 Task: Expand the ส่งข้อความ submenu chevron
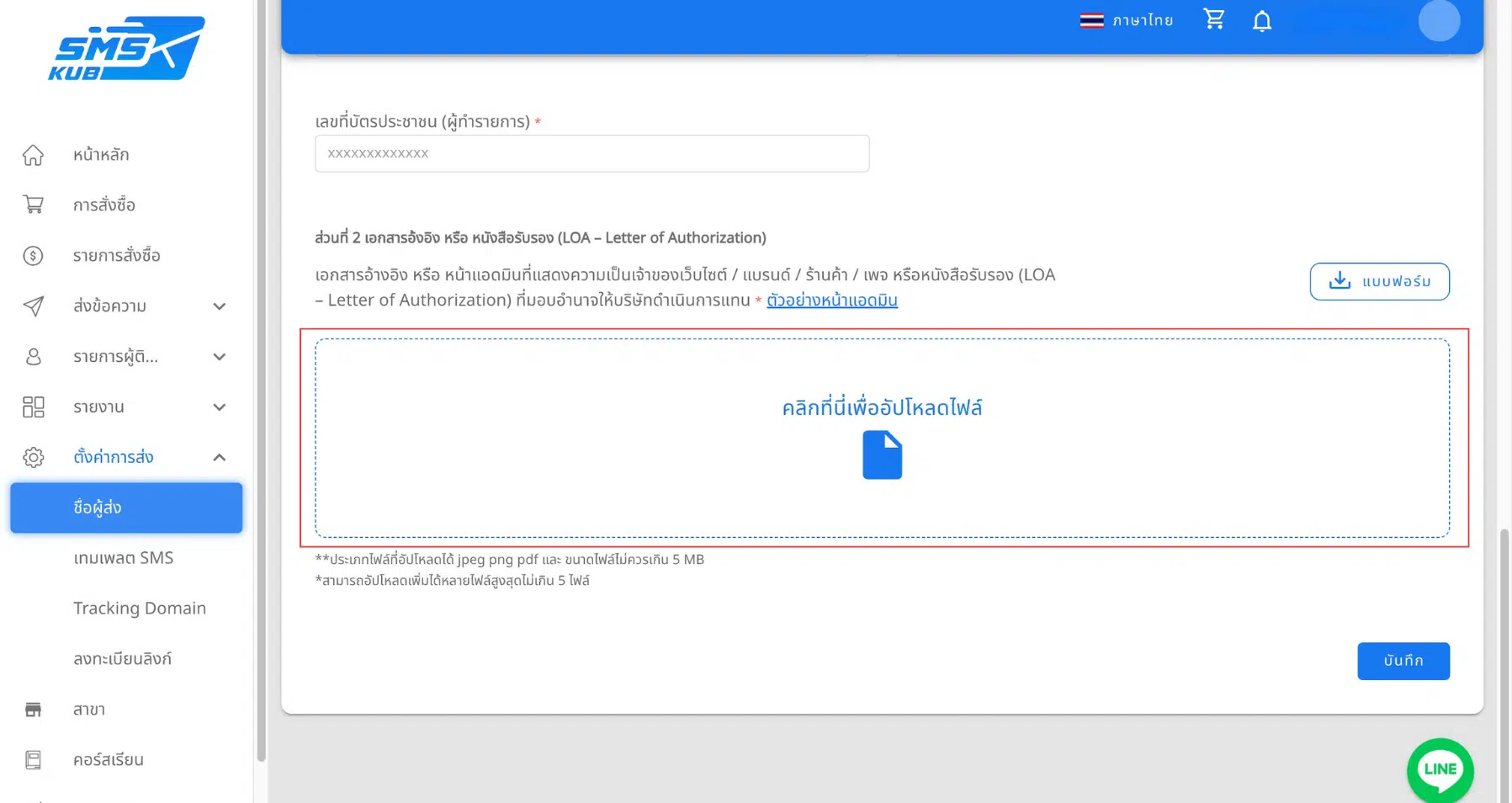coord(220,306)
